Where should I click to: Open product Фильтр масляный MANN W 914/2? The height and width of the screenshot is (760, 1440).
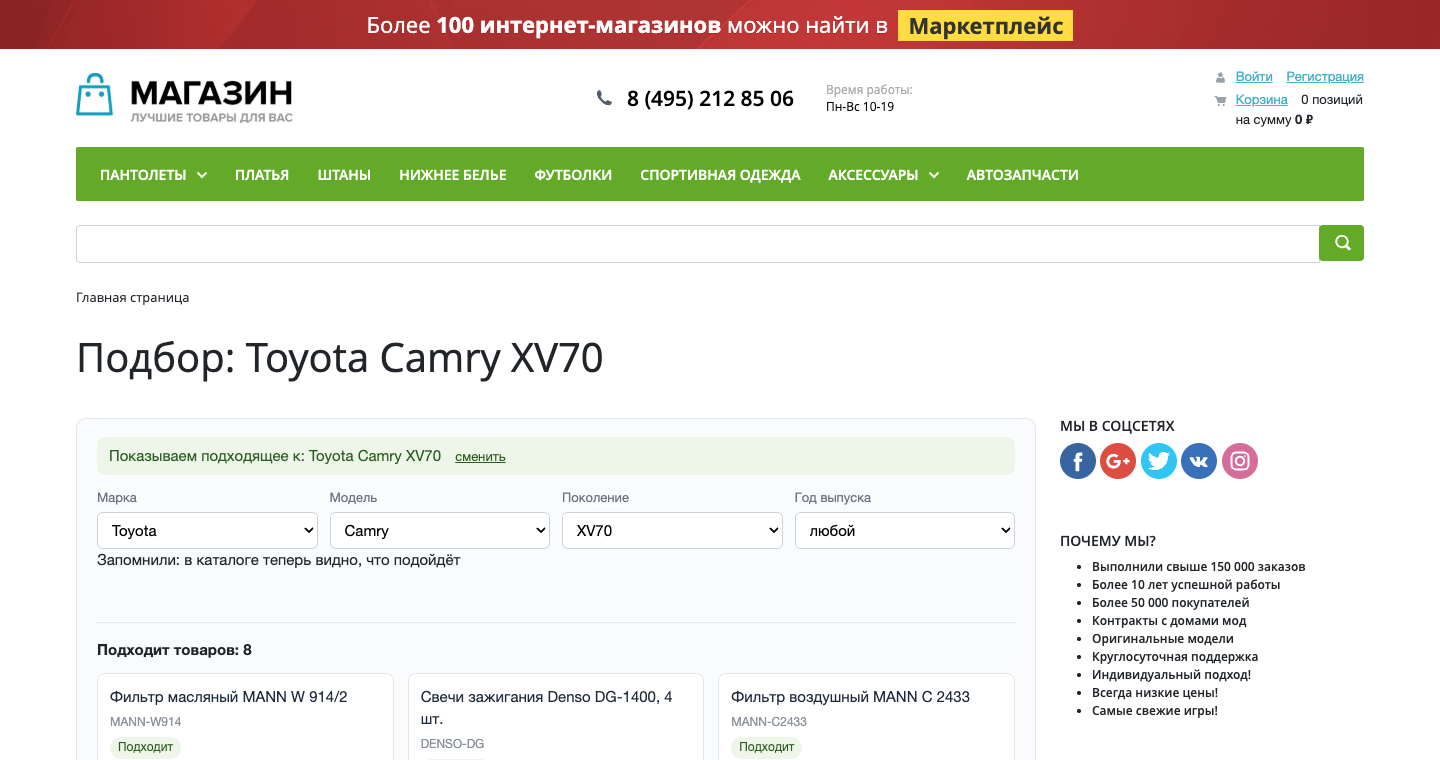pos(229,697)
